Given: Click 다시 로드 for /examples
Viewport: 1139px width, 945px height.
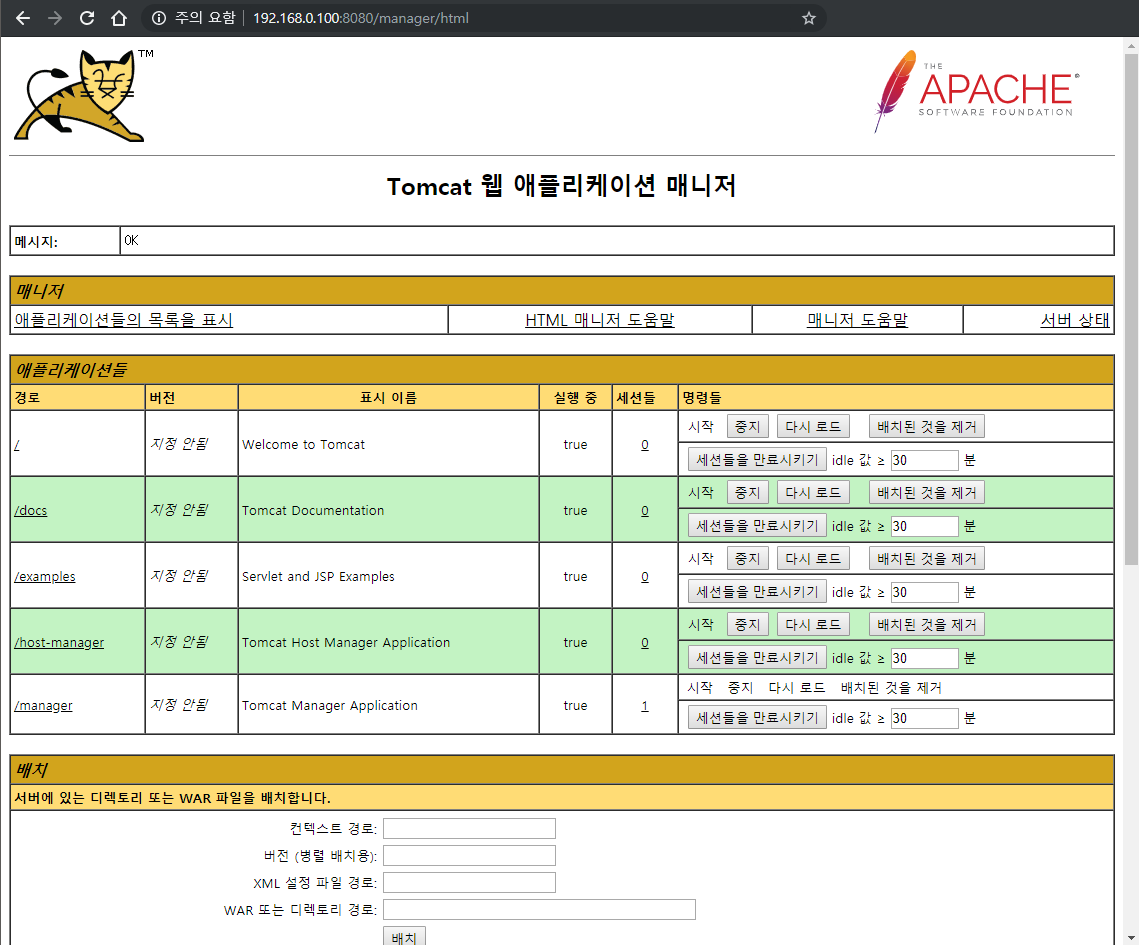Looking at the screenshot, I should tap(813, 559).
